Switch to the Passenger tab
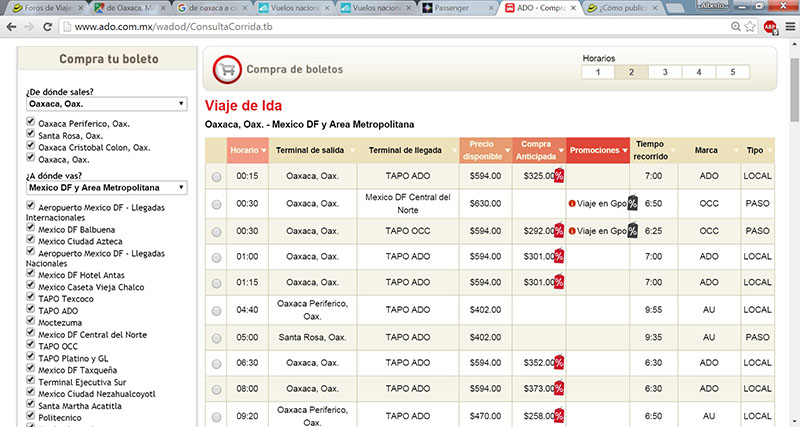Screen dimensions: 800x427 459,8
